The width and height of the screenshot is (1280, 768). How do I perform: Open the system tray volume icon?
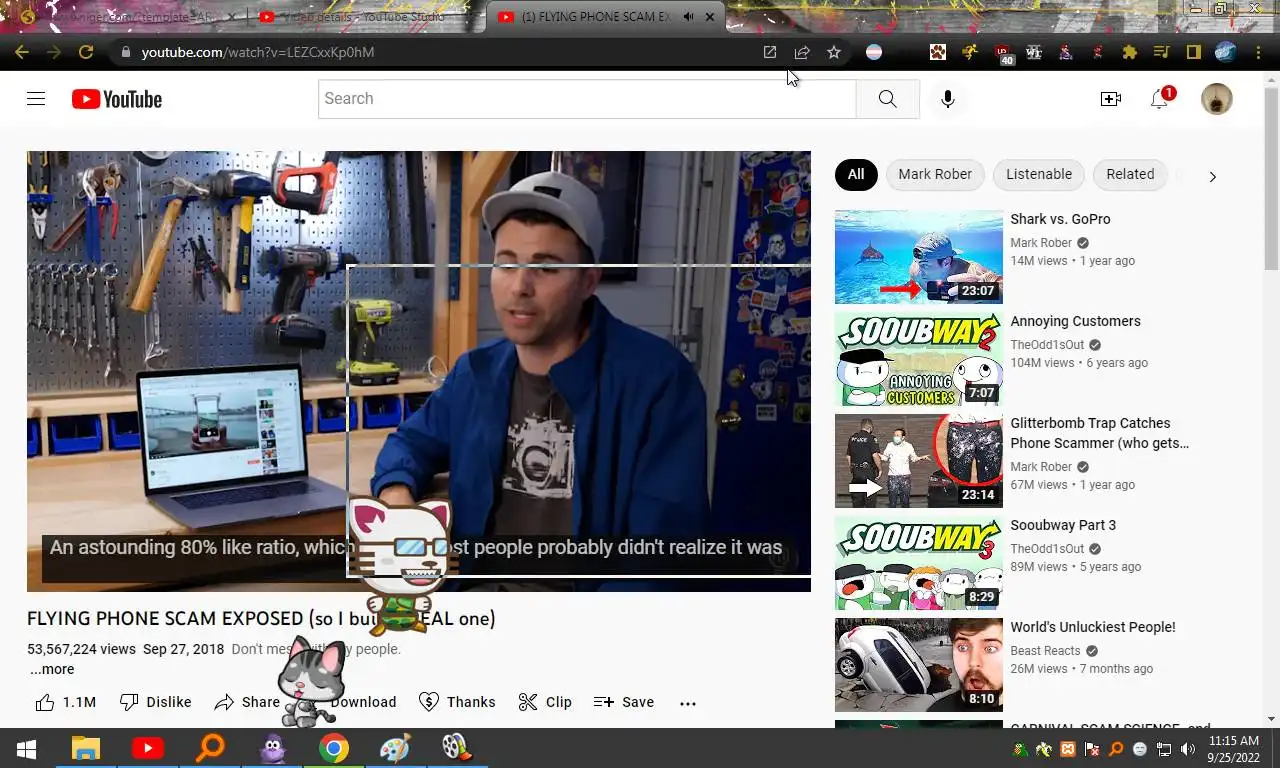(1187, 749)
